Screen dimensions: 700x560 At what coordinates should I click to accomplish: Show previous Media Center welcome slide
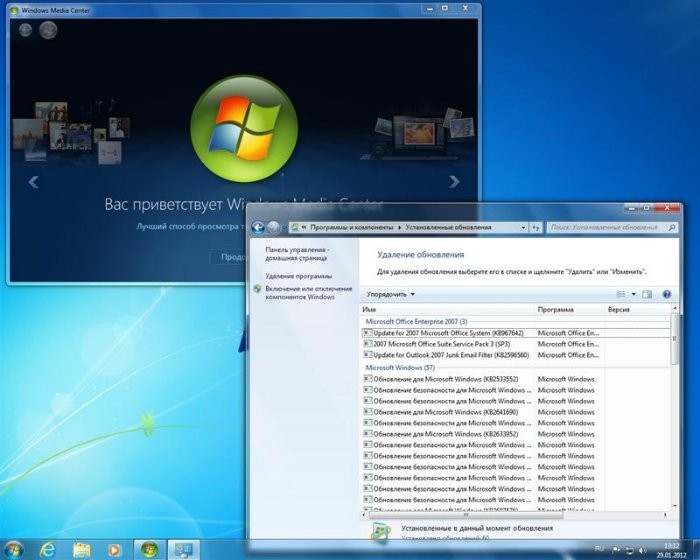pos(33,182)
